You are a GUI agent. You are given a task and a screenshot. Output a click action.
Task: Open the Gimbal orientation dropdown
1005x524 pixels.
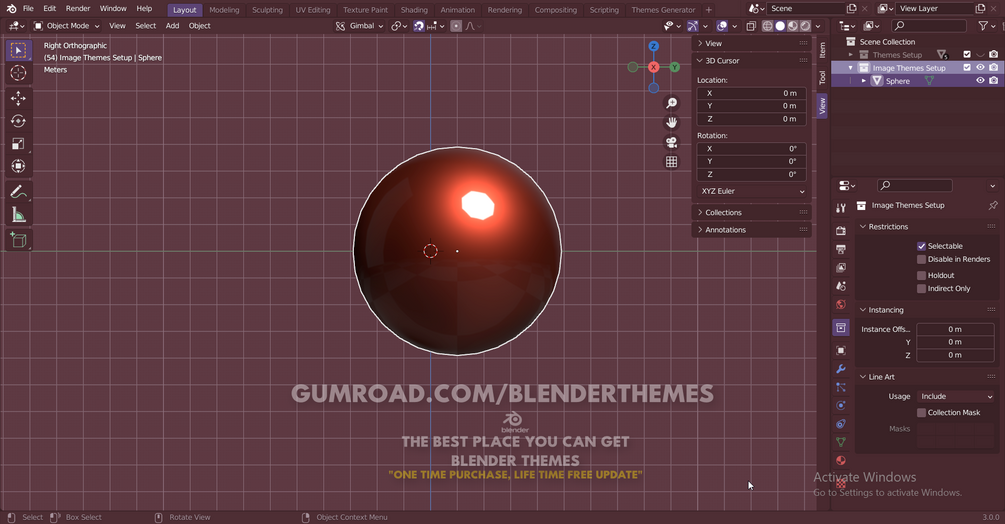360,26
